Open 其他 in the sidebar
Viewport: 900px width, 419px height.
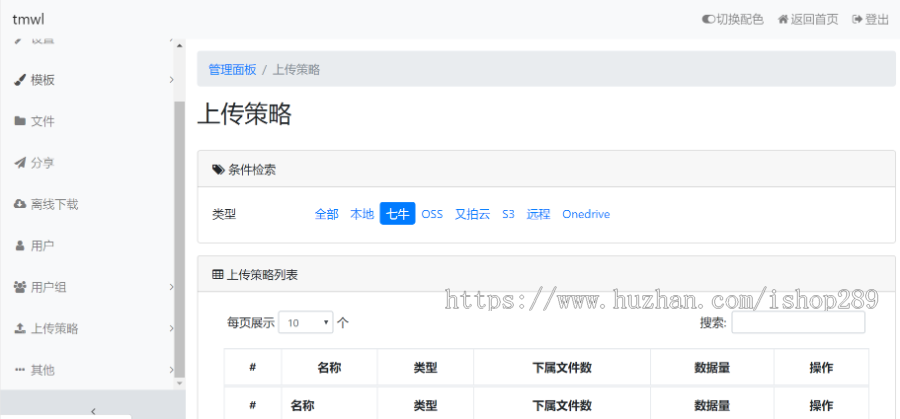point(42,370)
